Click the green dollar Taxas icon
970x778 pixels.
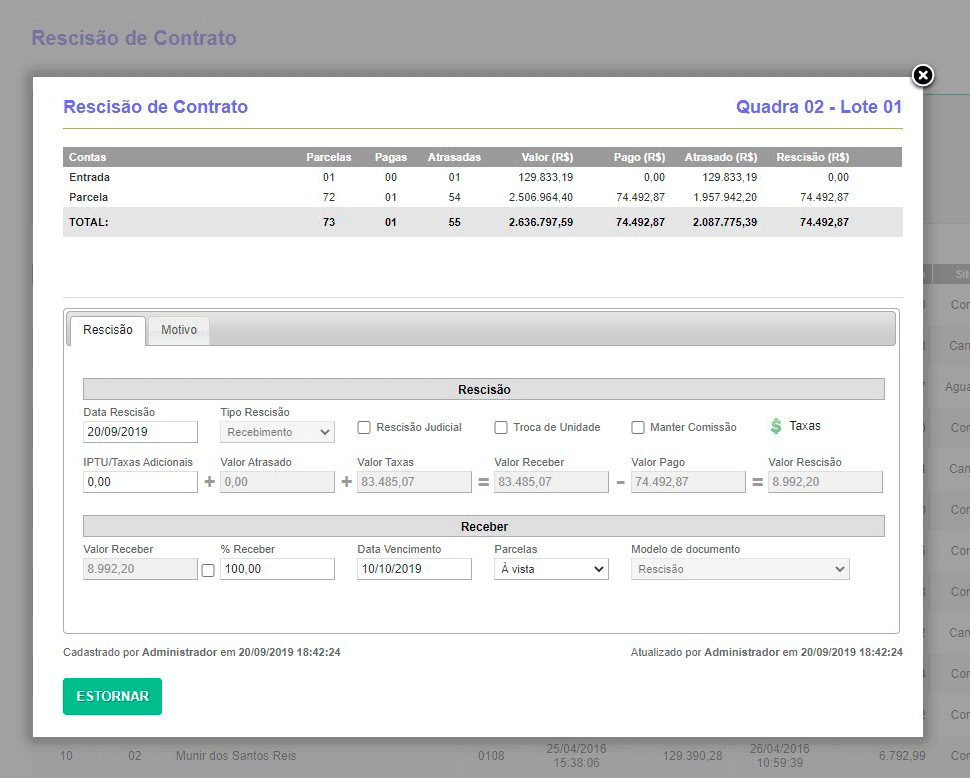click(795, 425)
